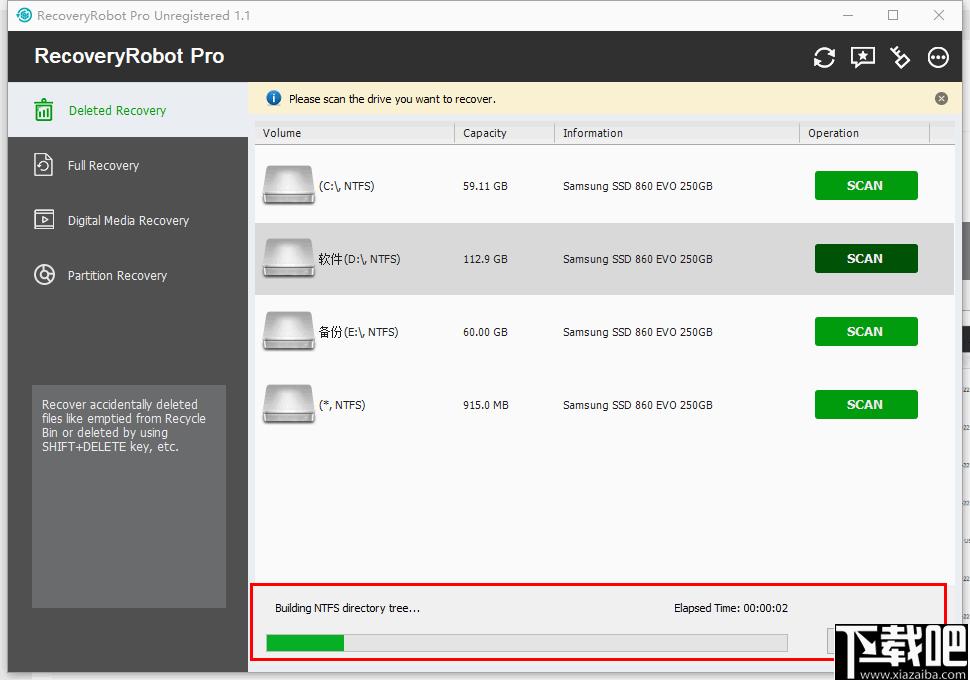Scan the C:\ NTFS volume
The height and width of the screenshot is (680, 970).
tap(865, 186)
